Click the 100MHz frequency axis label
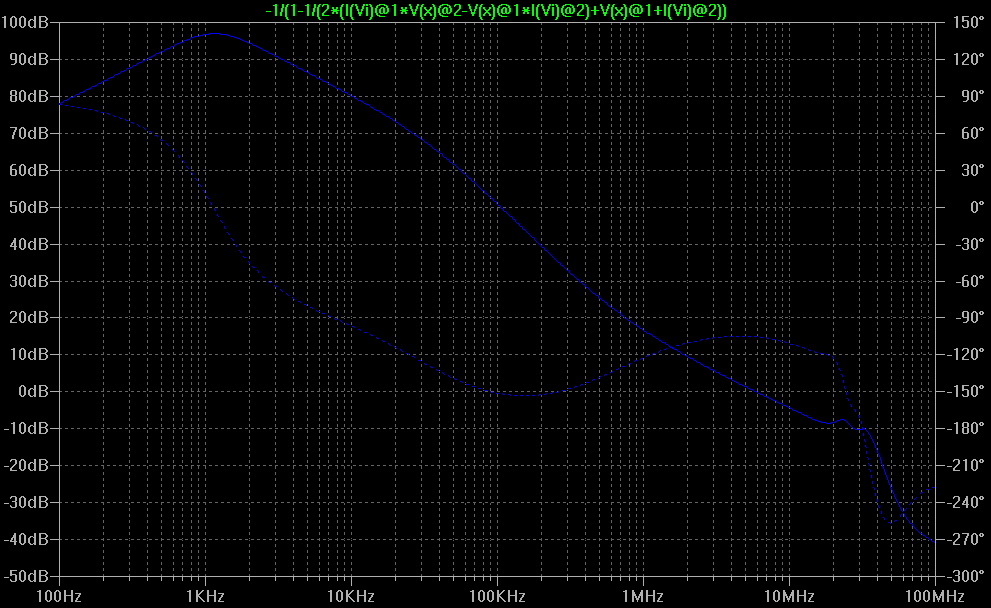The width and height of the screenshot is (991, 608). click(x=935, y=597)
